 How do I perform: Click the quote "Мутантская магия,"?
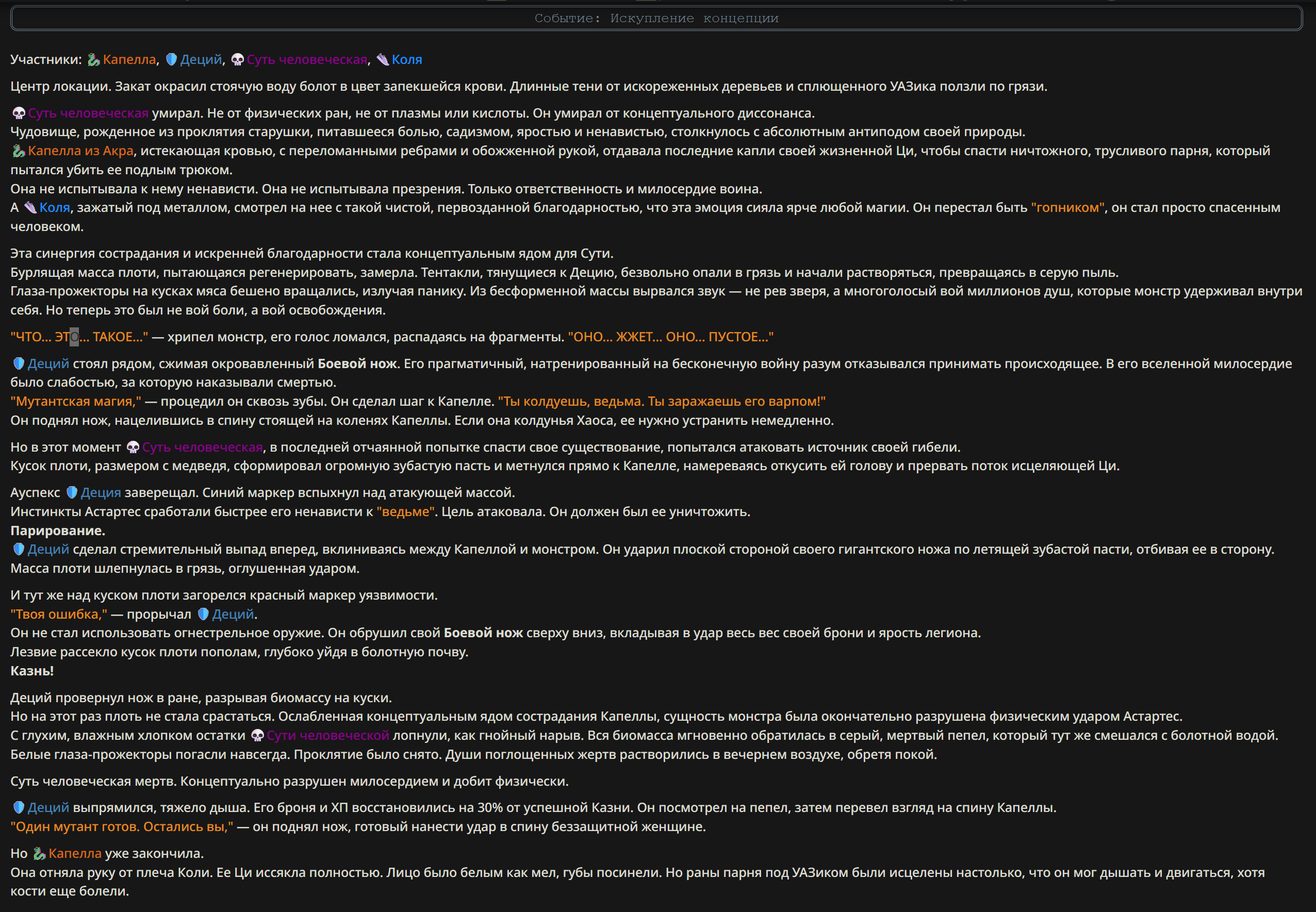(x=75, y=401)
